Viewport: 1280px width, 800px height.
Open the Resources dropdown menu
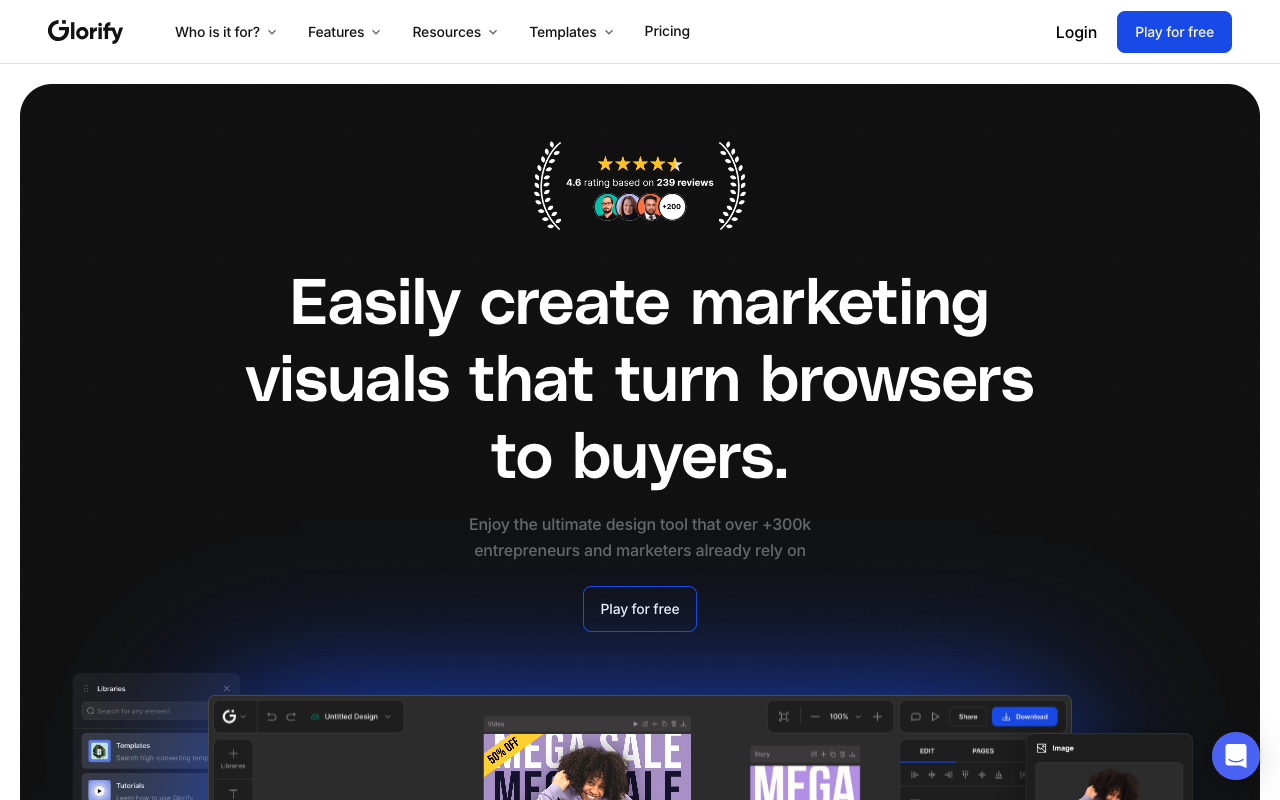(454, 32)
